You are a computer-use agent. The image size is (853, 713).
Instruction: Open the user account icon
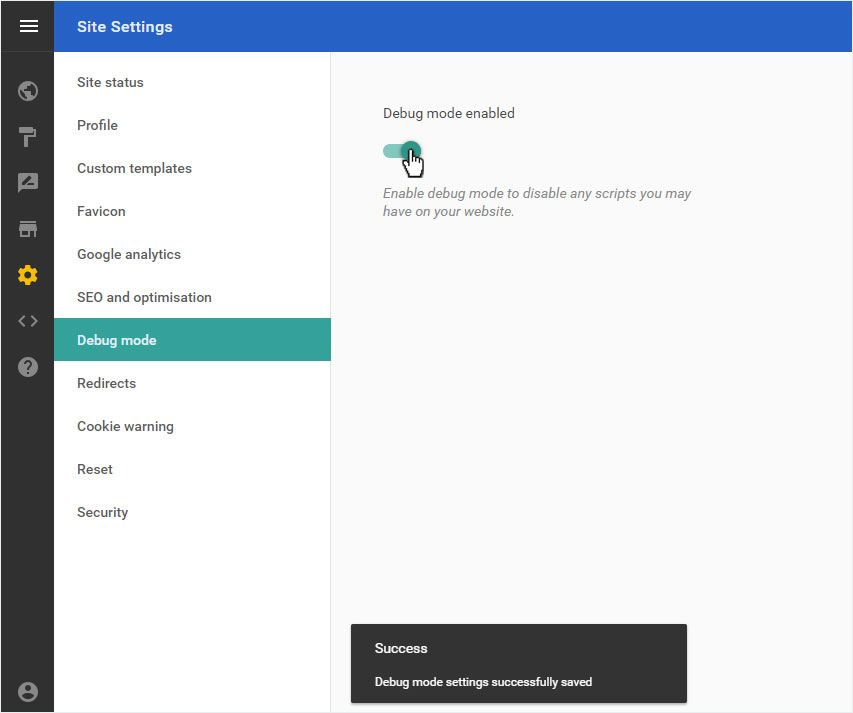pos(28,692)
